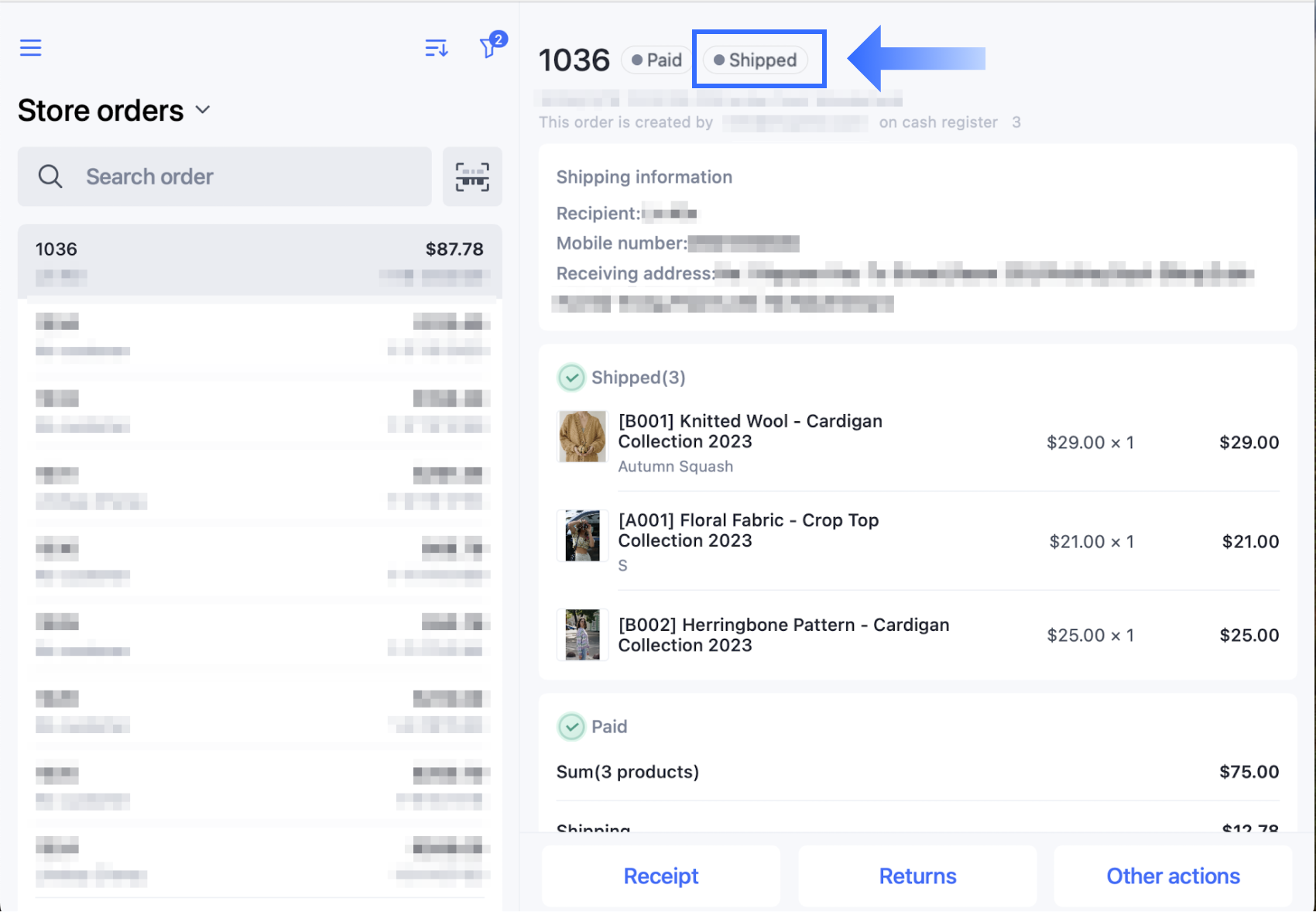Click the Shipped section green checkmark

[x=571, y=378]
